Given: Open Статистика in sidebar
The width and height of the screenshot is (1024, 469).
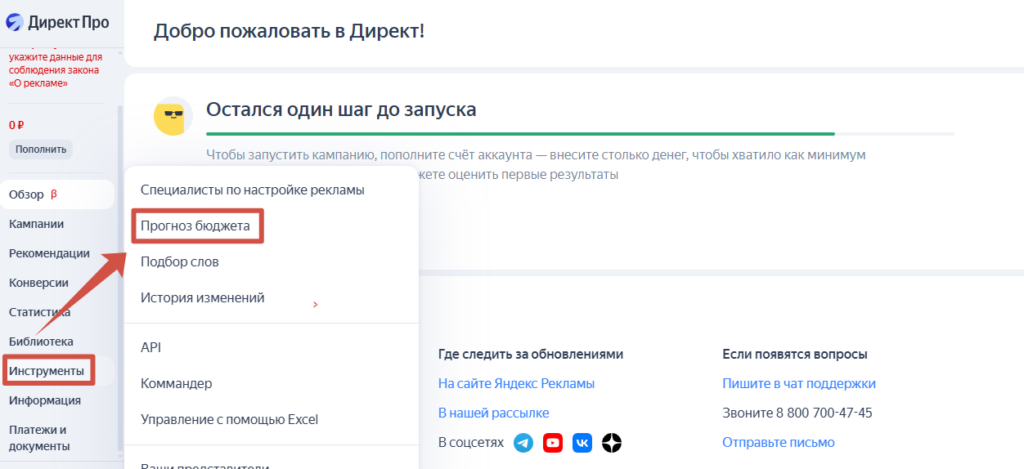Looking at the screenshot, I should coord(40,312).
